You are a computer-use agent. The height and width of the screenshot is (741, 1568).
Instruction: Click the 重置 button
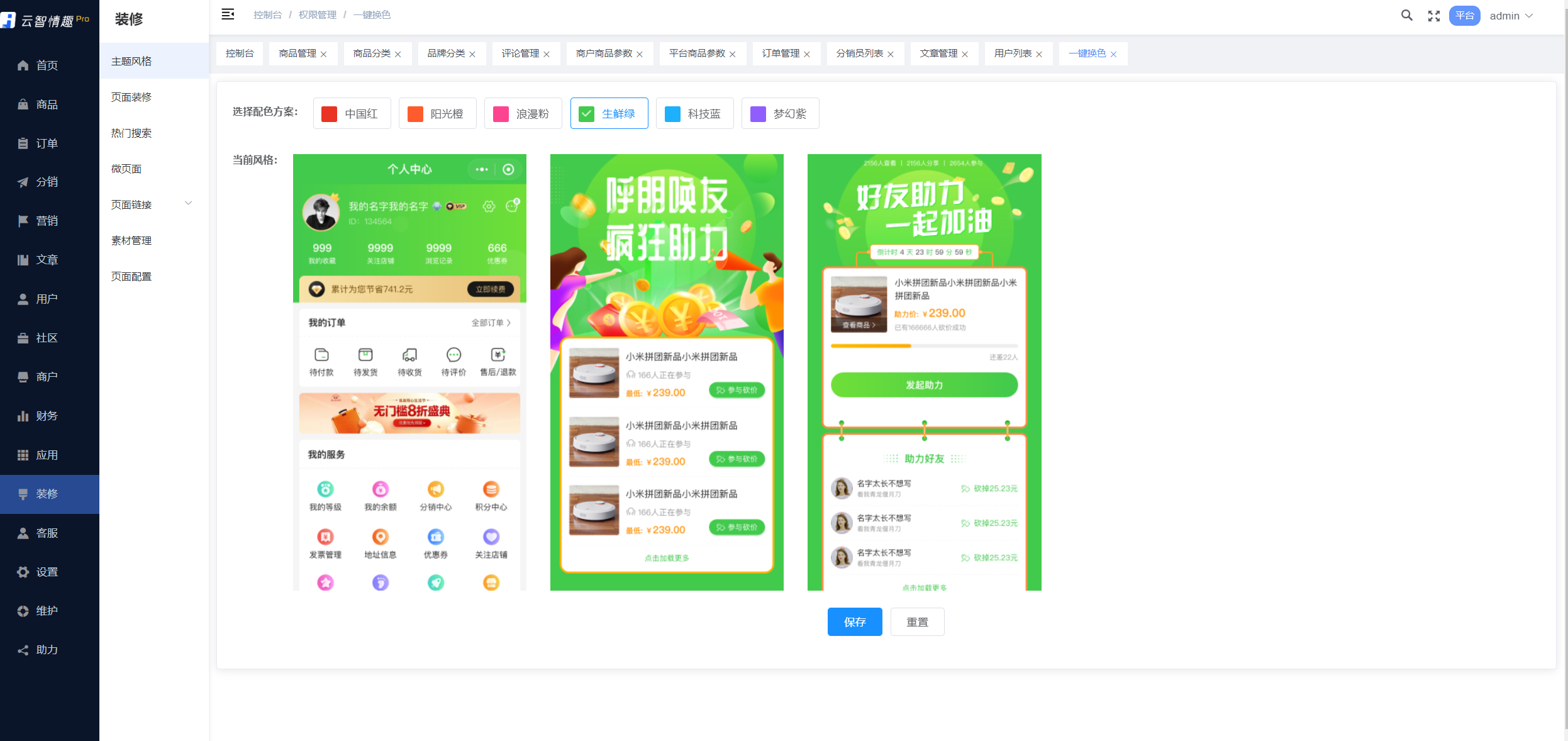tap(916, 621)
